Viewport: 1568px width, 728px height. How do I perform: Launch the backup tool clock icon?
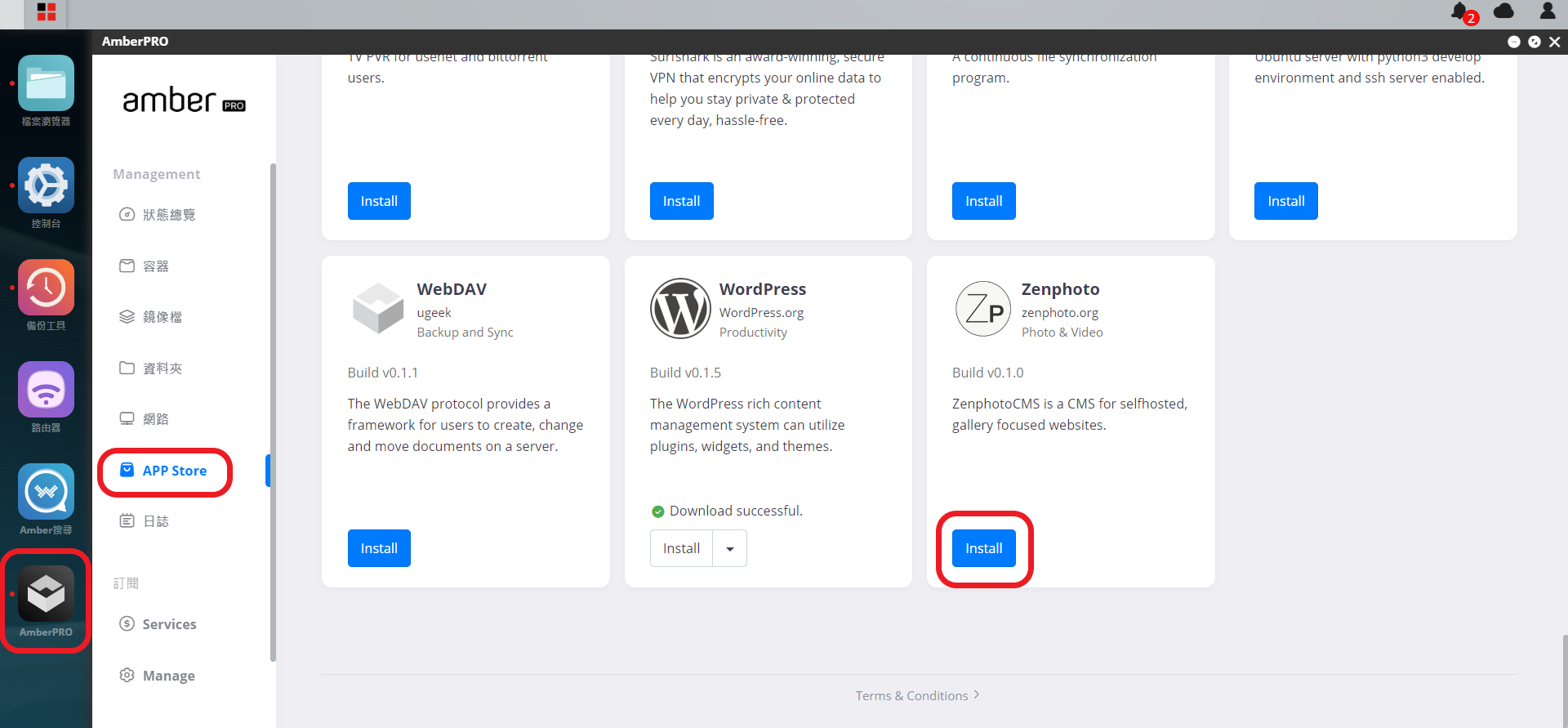(46, 288)
